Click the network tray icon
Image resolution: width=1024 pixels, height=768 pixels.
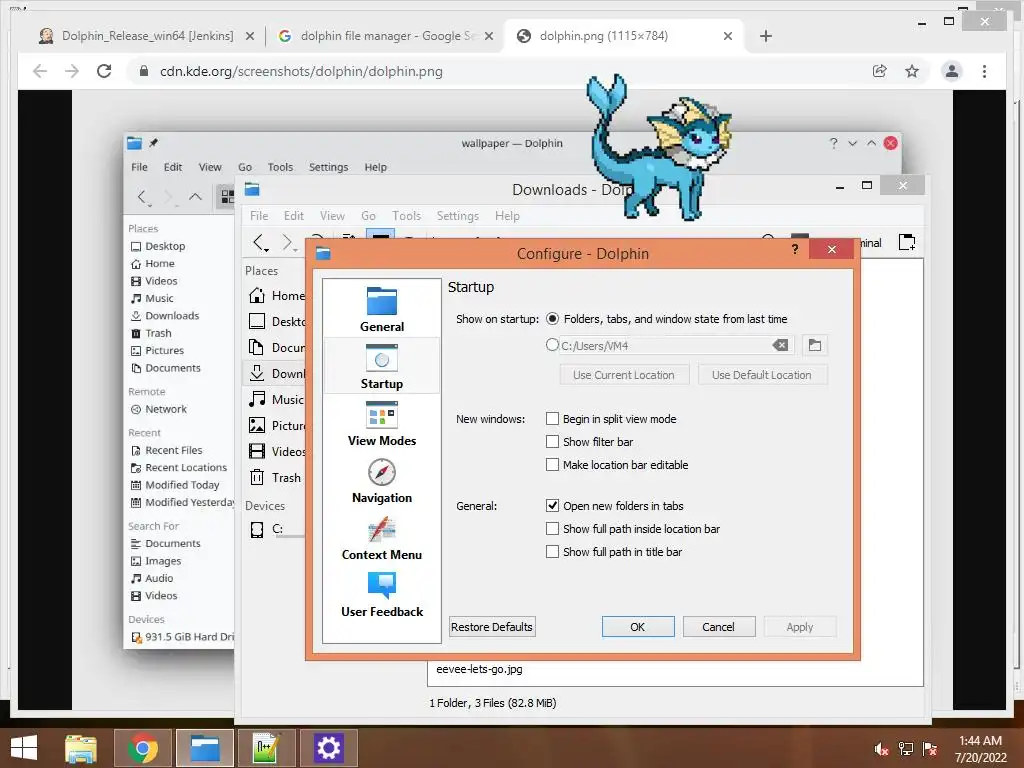tap(906, 749)
